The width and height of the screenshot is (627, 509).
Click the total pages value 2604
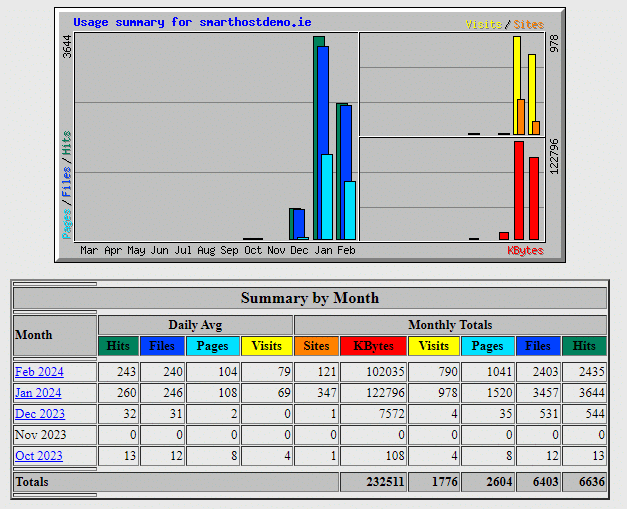[x=499, y=482]
